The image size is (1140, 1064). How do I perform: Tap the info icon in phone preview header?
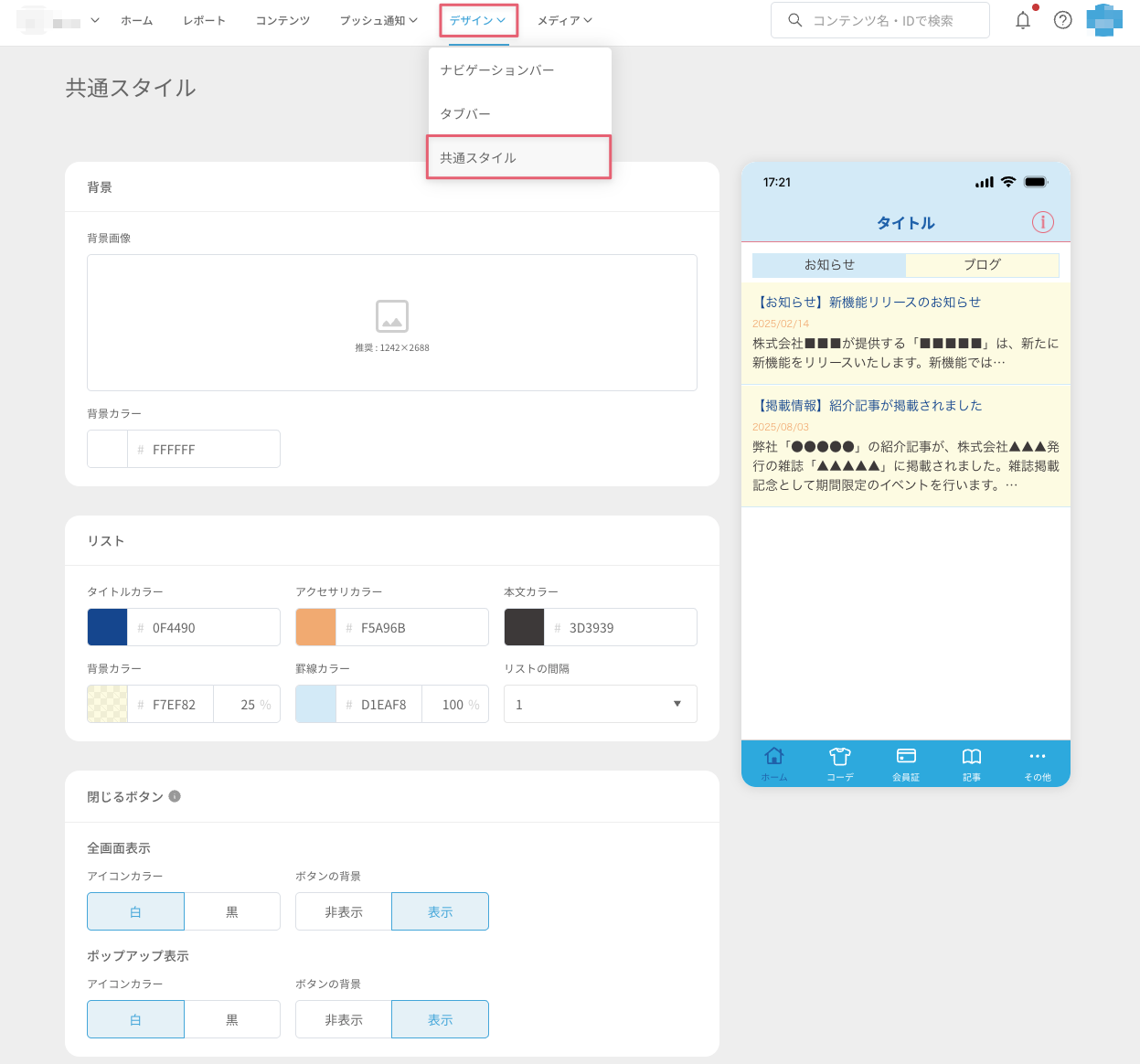(1043, 222)
